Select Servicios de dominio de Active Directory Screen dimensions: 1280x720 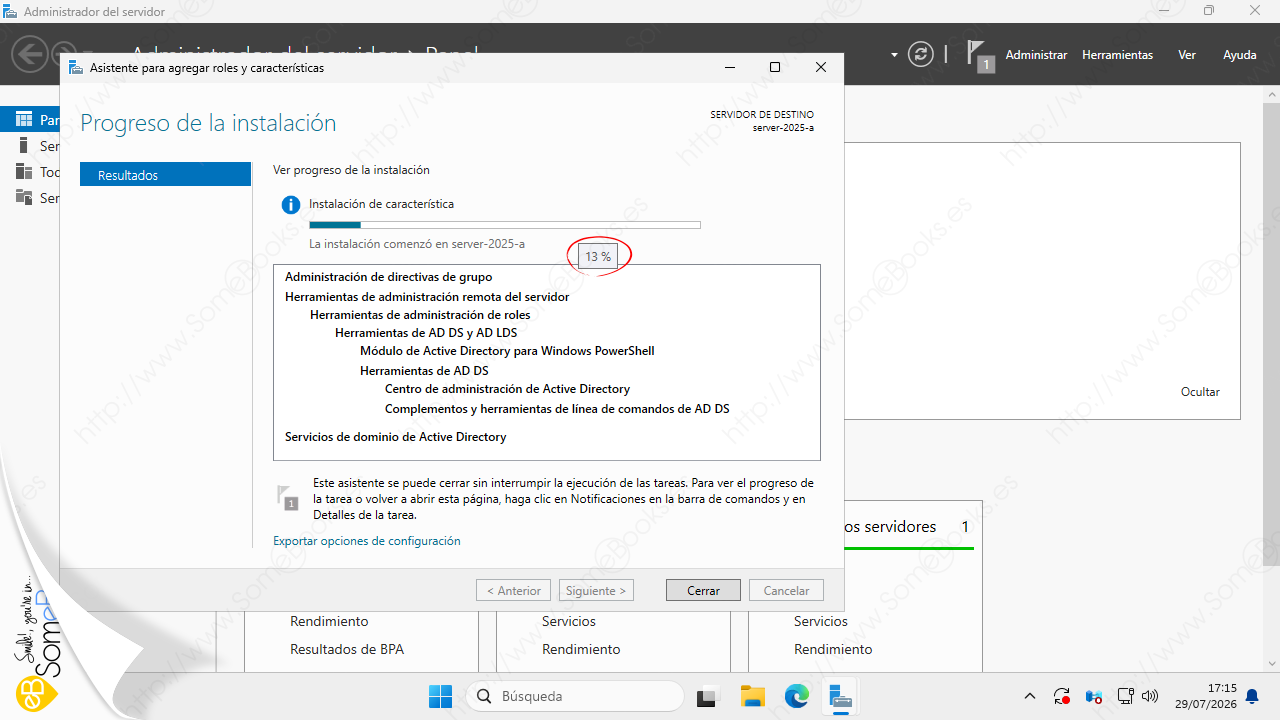[396, 437]
